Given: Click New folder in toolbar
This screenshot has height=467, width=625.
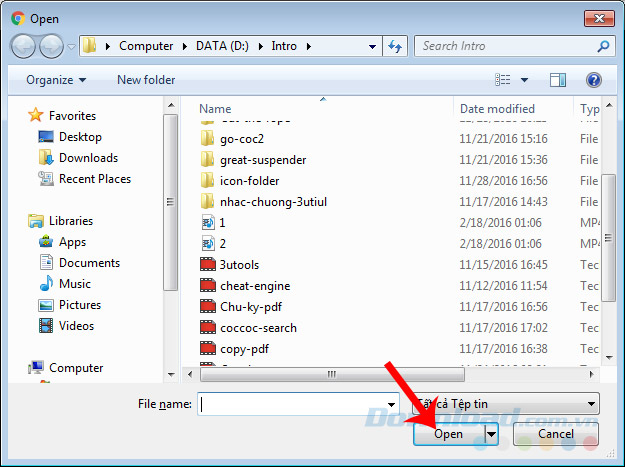Looking at the screenshot, I should [x=146, y=80].
